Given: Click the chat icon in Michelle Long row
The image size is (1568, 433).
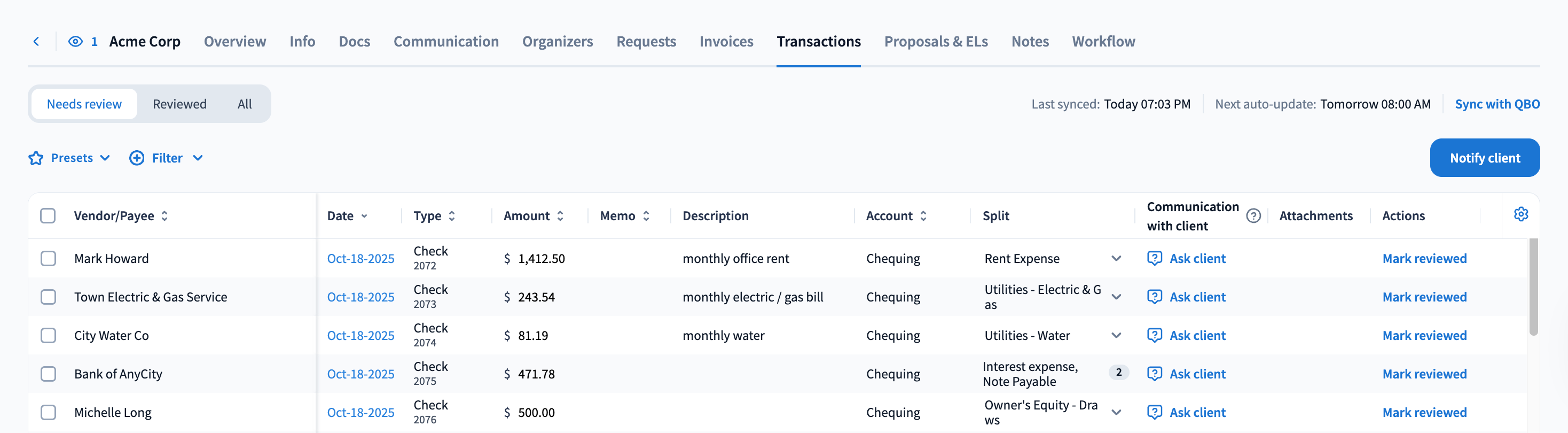Looking at the screenshot, I should coord(1154,412).
